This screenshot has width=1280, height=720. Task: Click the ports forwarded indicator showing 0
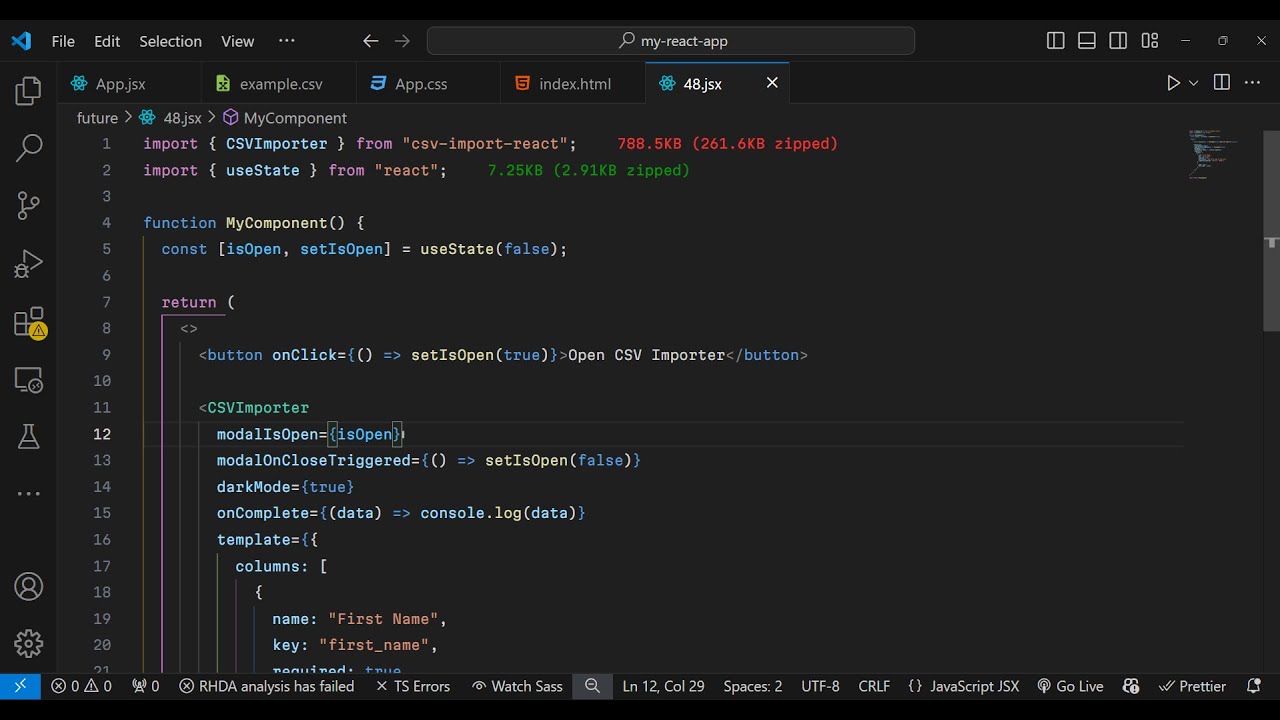click(x=145, y=686)
